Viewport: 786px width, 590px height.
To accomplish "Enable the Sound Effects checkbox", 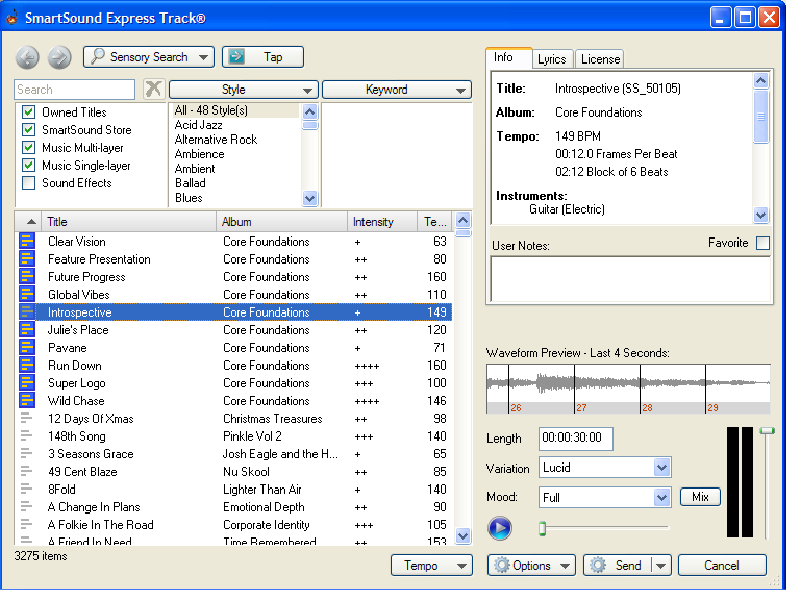I will (29, 183).
